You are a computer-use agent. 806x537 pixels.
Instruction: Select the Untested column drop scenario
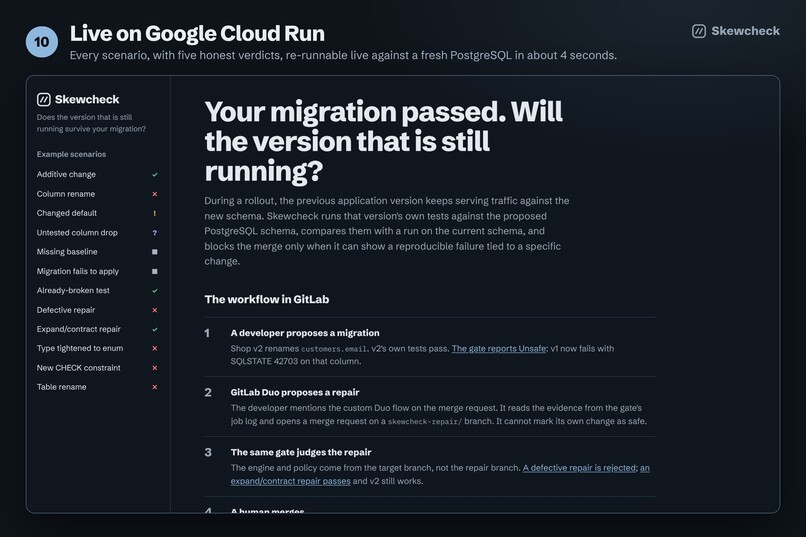[97, 232]
